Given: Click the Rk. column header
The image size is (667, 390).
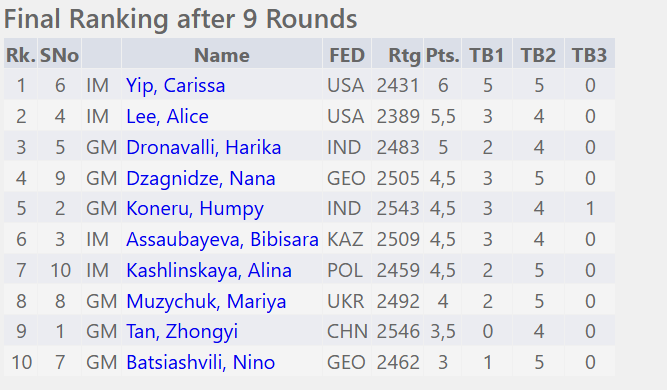Looking at the screenshot, I should click(21, 55).
